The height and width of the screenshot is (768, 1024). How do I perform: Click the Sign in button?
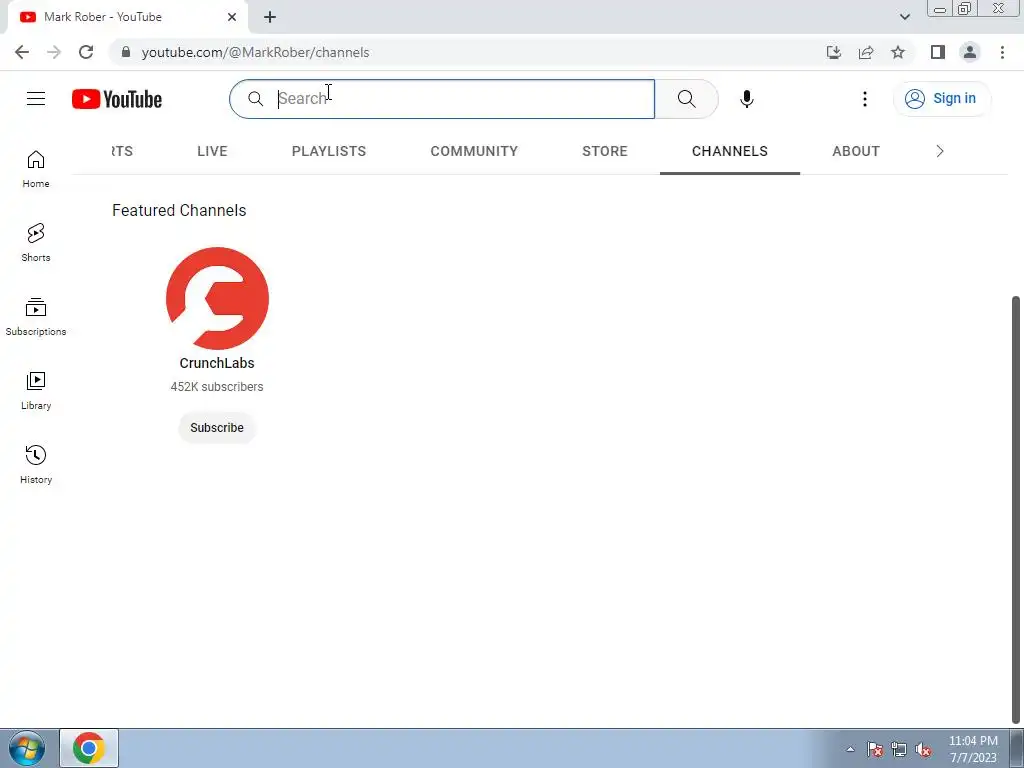pos(941,99)
